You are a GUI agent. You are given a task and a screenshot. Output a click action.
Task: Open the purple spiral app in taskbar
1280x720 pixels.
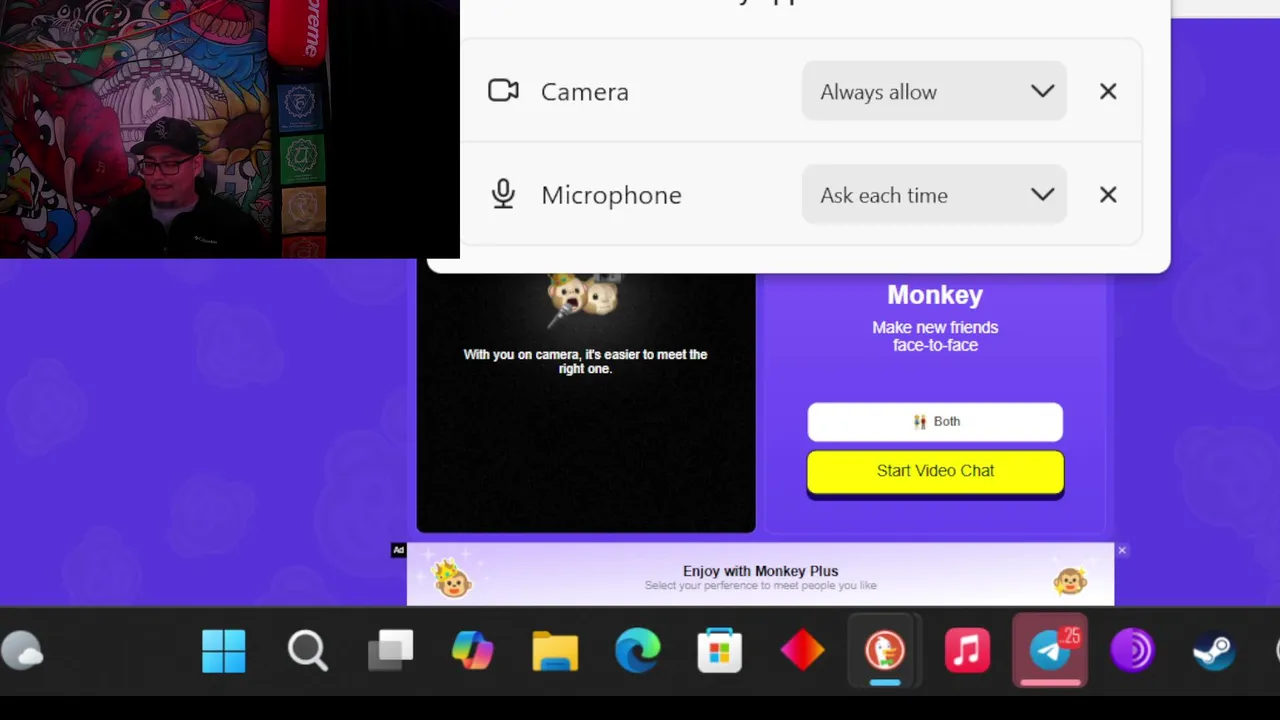coord(1132,652)
